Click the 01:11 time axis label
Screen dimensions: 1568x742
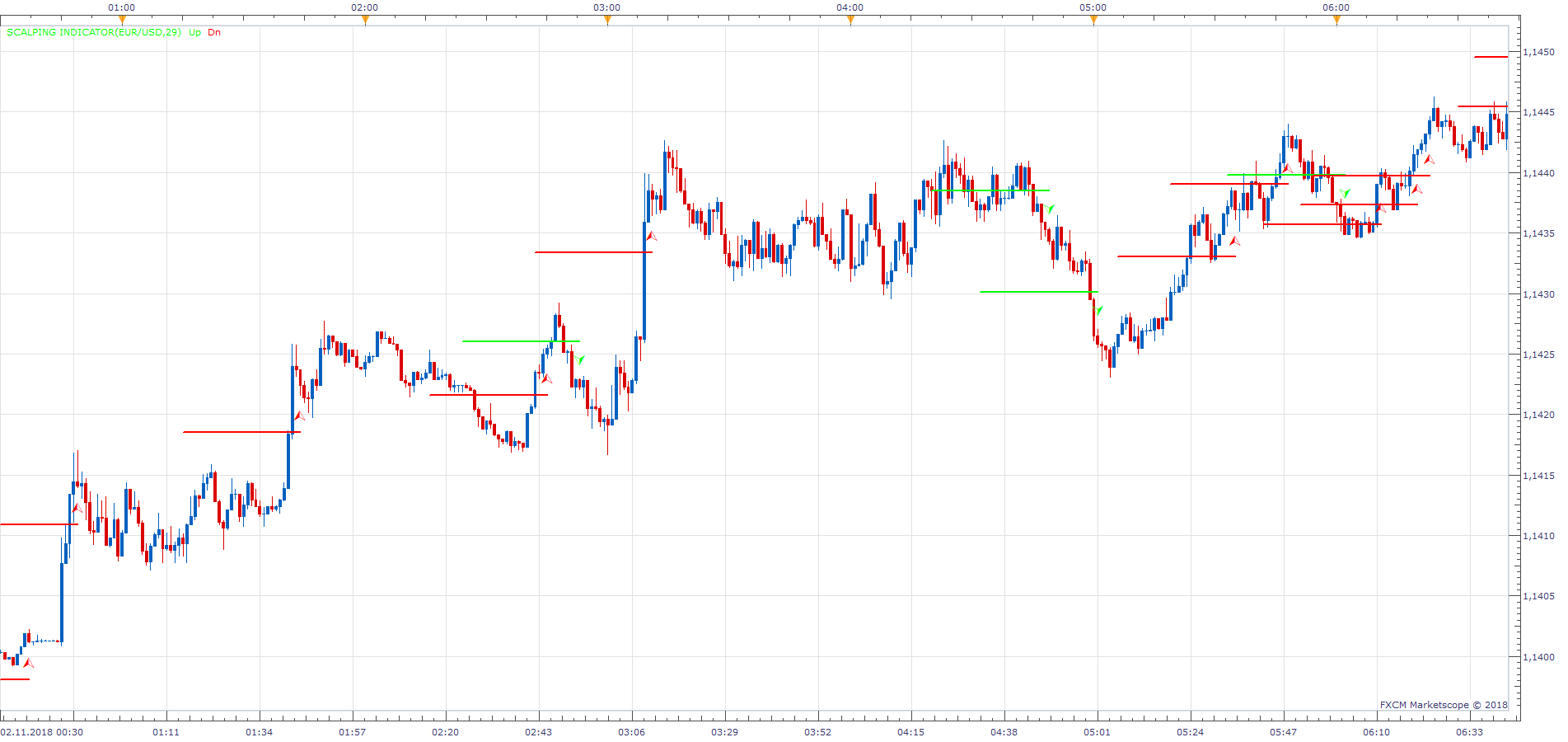coord(166,732)
